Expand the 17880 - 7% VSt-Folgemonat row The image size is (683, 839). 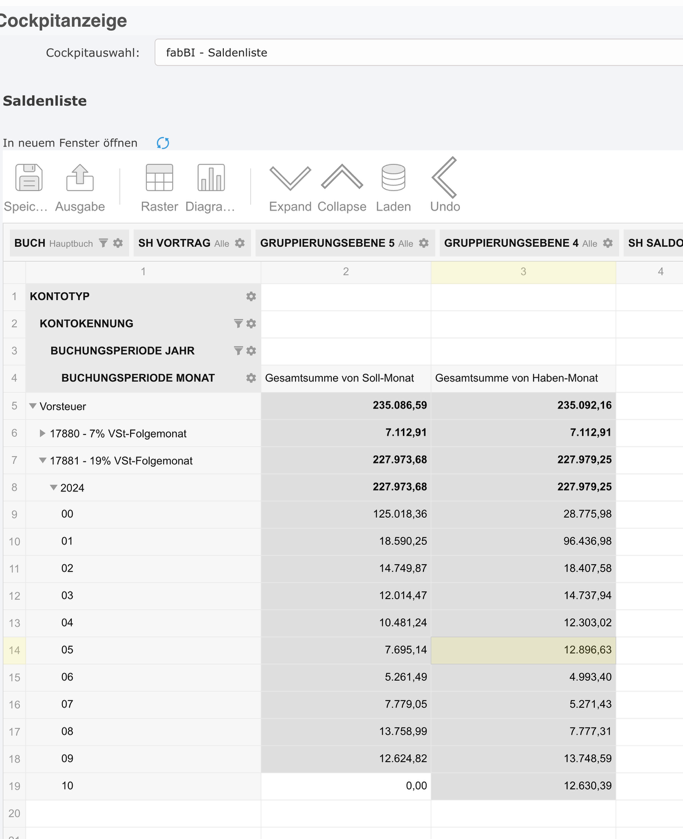pyautogui.click(x=42, y=433)
